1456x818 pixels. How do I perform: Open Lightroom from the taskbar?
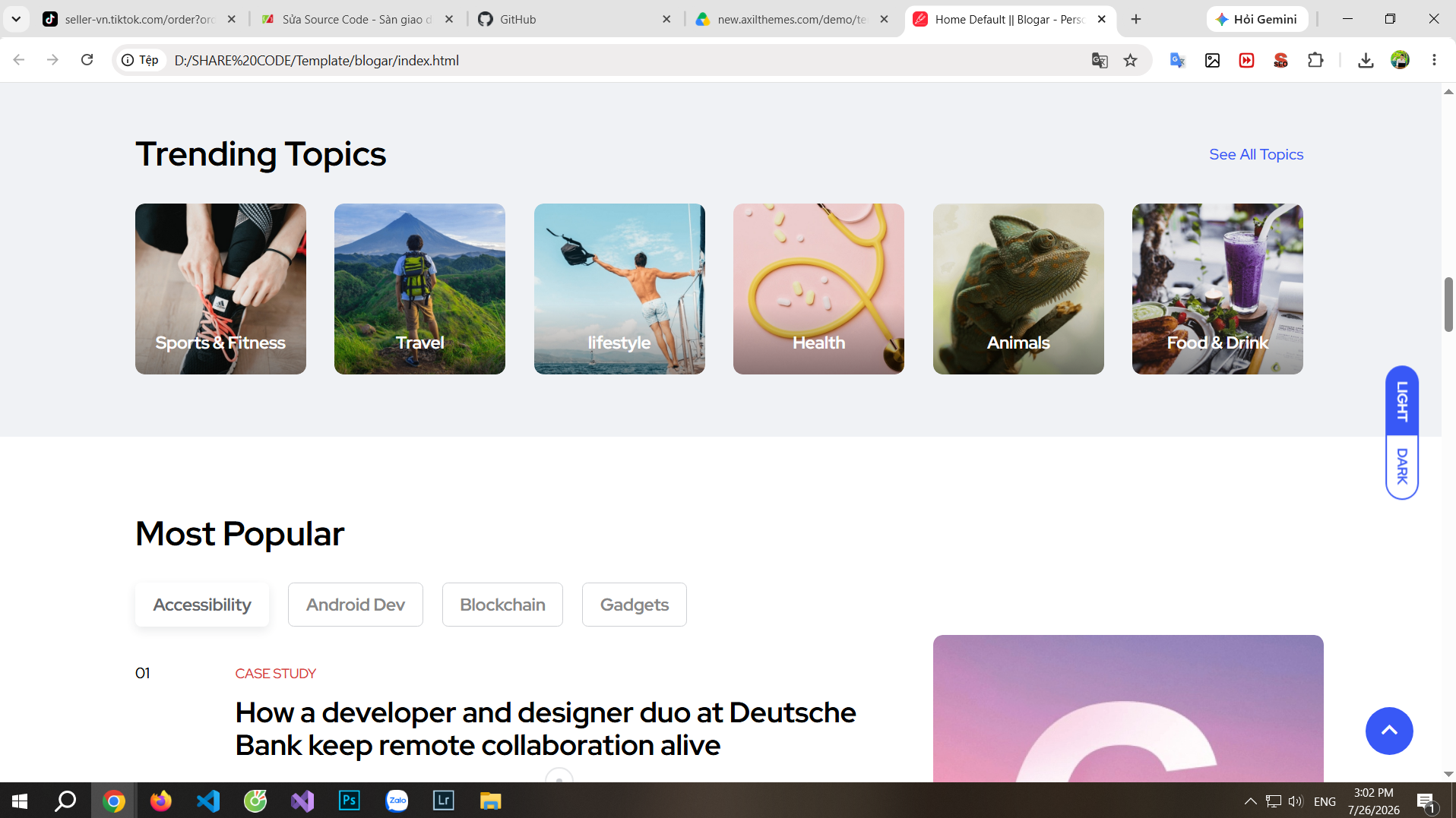[x=444, y=801]
